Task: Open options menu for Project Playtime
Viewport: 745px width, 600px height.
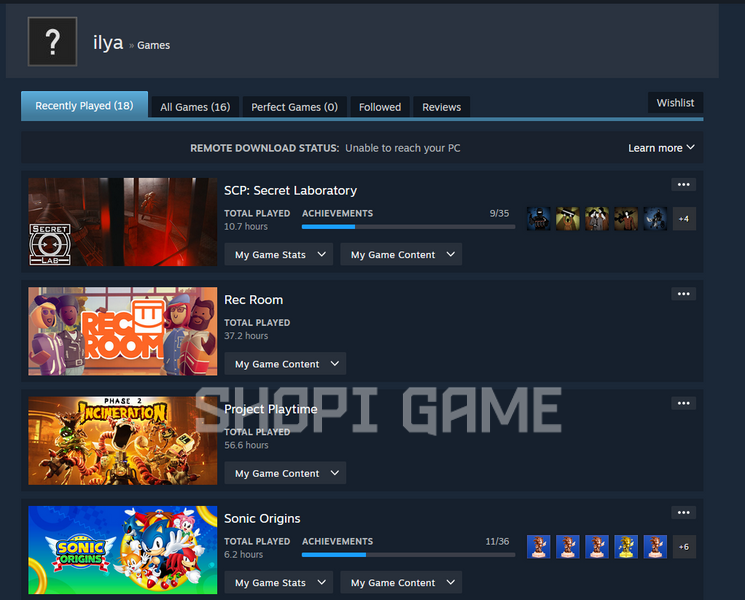Action: [x=683, y=403]
